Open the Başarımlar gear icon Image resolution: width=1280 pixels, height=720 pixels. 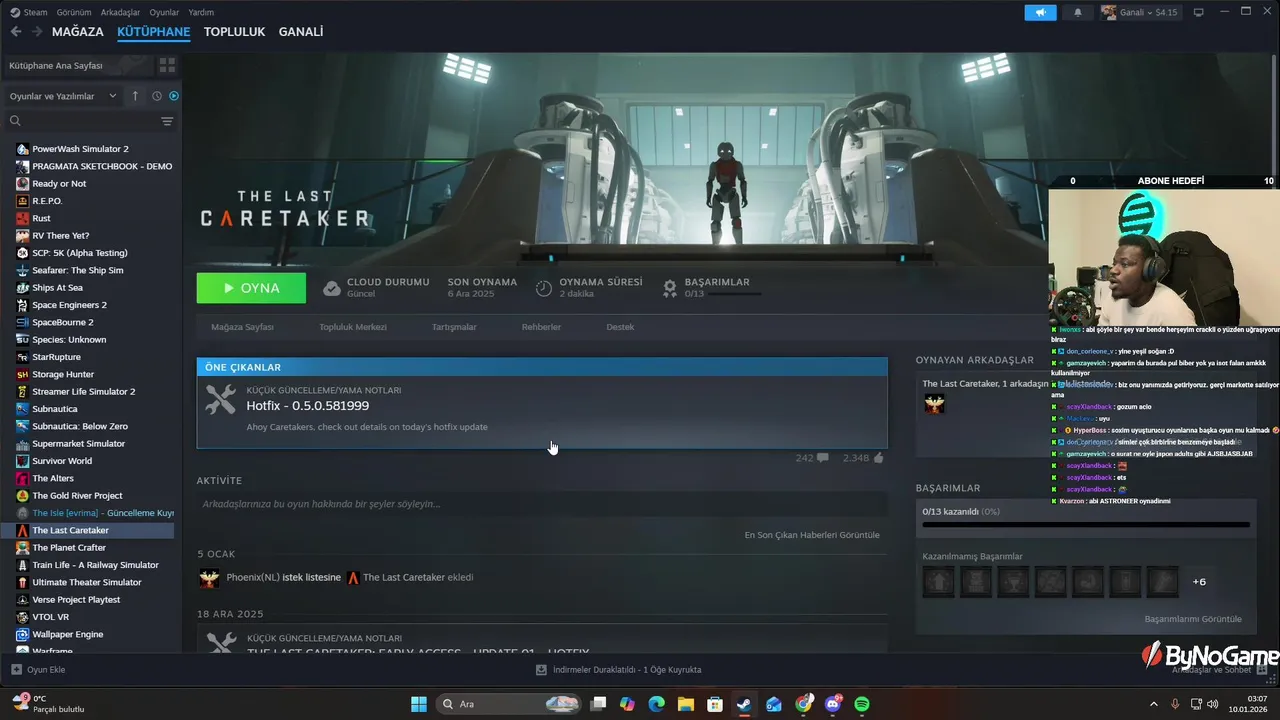670,288
